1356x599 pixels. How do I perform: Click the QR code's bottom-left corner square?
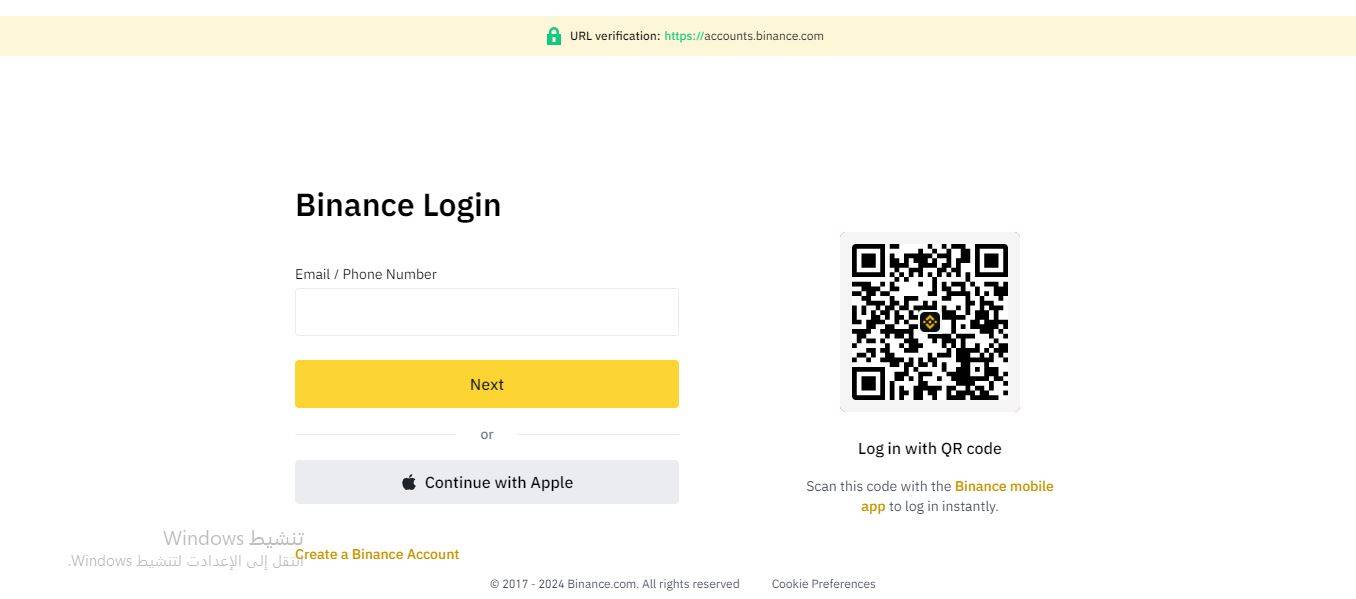coord(869,382)
